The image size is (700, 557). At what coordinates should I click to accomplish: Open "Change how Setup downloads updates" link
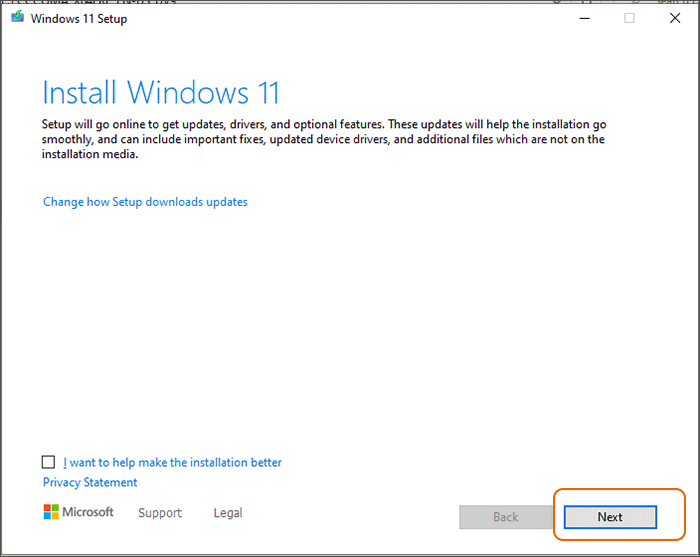[145, 202]
